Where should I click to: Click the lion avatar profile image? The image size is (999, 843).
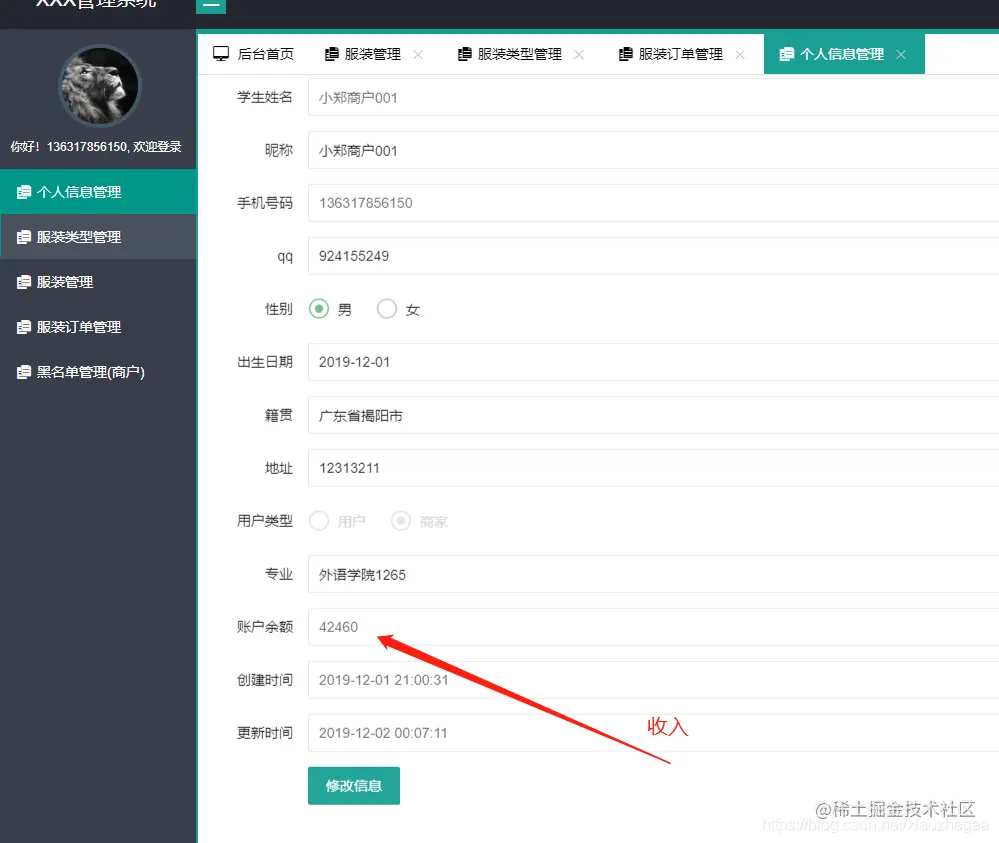click(x=99, y=87)
